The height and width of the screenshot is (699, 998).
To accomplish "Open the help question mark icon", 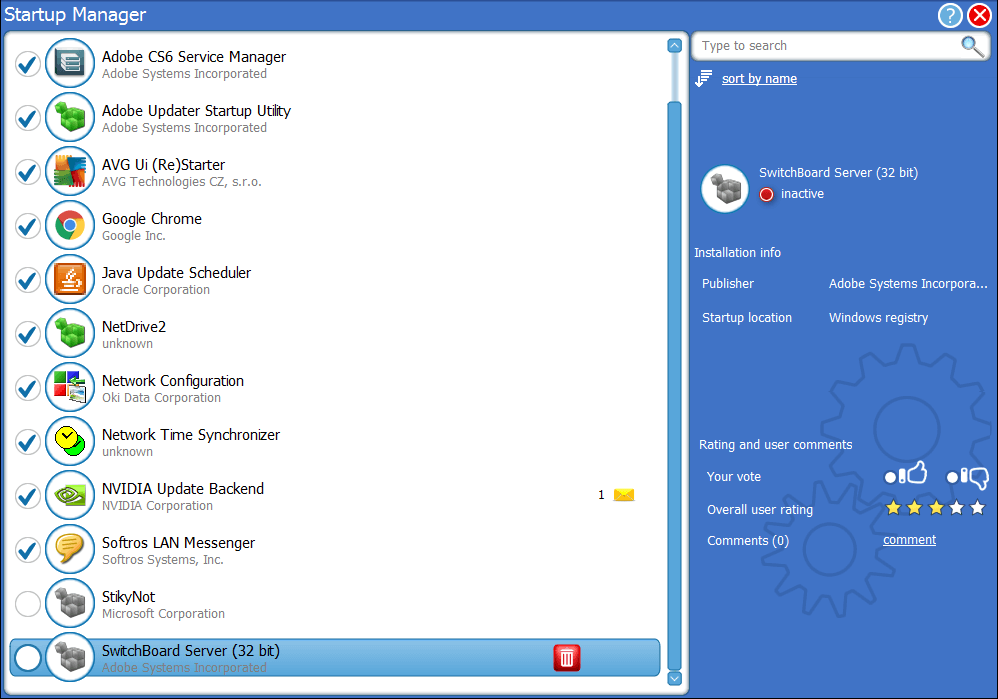I will pos(949,15).
